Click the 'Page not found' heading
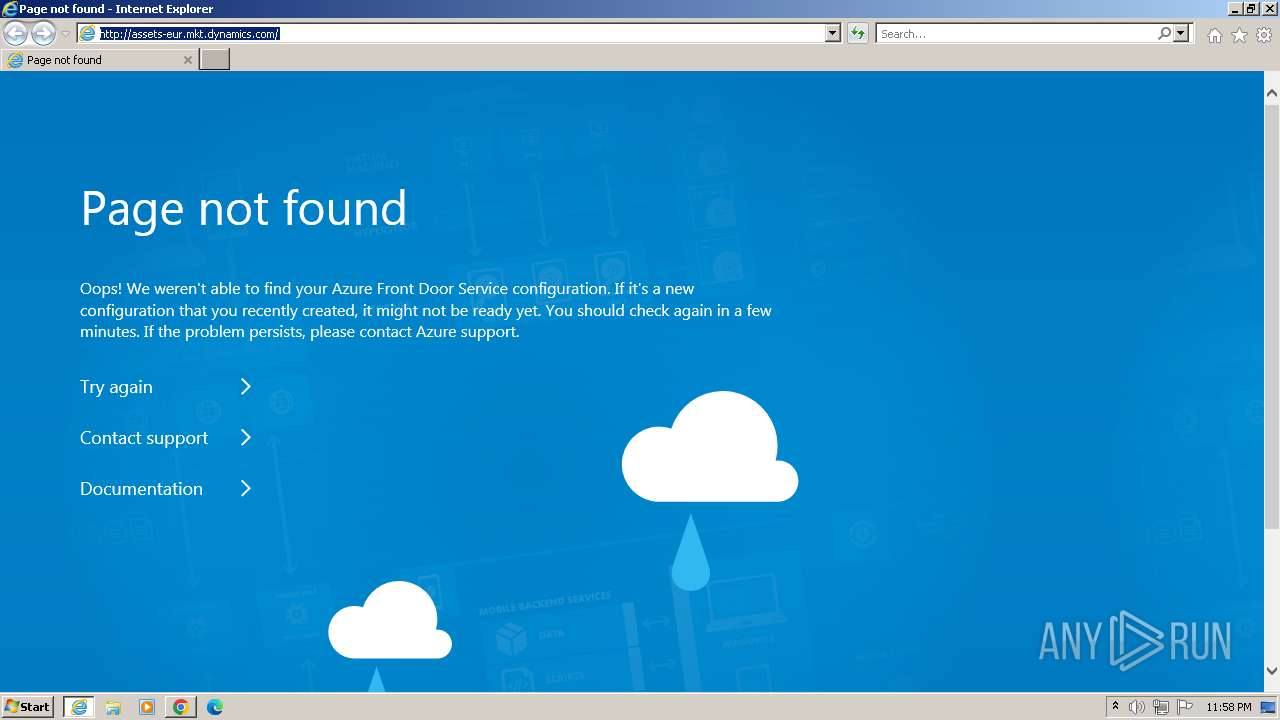 coord(243,208)
